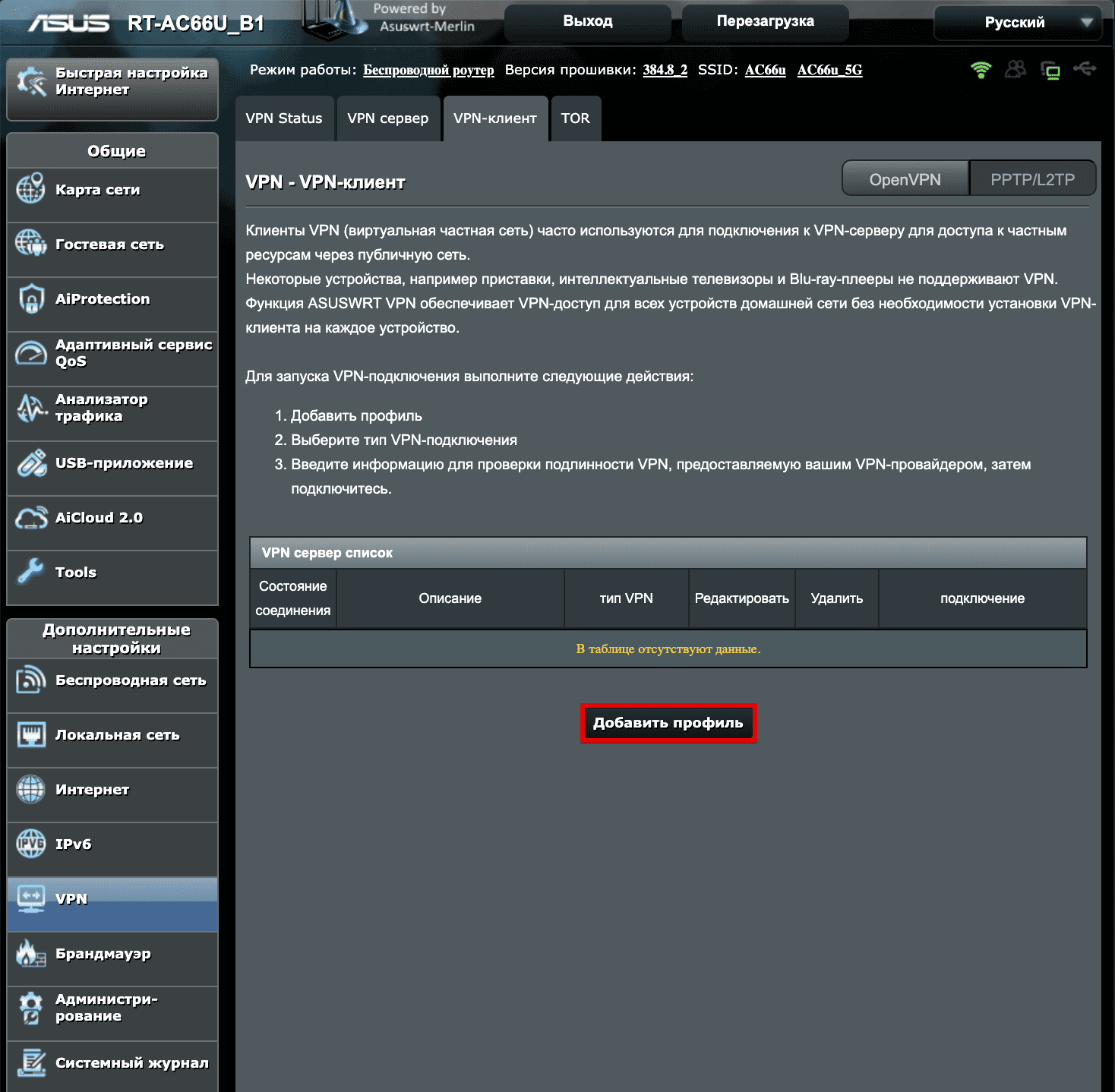Select the TOR tab

click(576, 118)
